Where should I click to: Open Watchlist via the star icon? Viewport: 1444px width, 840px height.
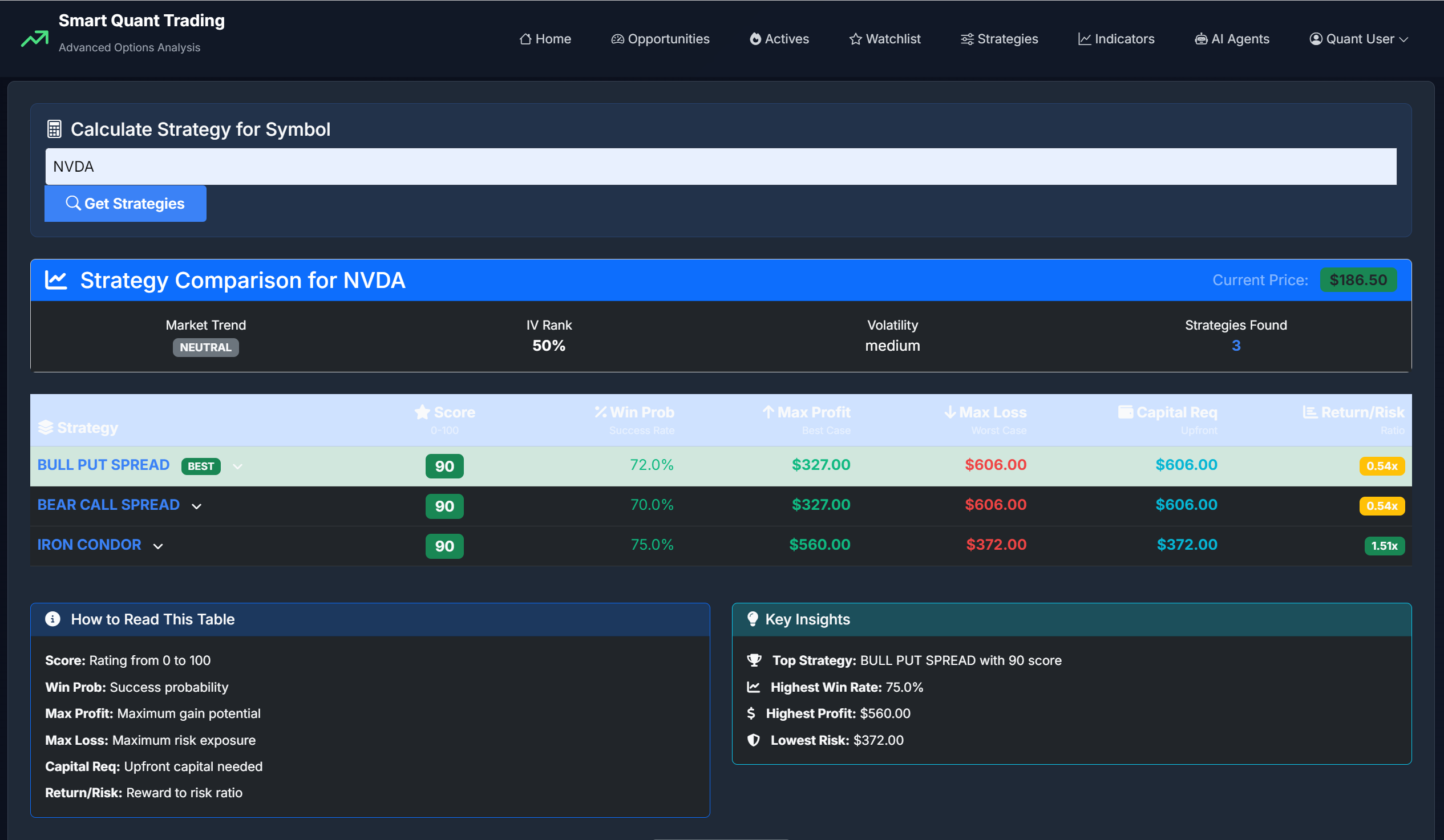pos(855,38)
